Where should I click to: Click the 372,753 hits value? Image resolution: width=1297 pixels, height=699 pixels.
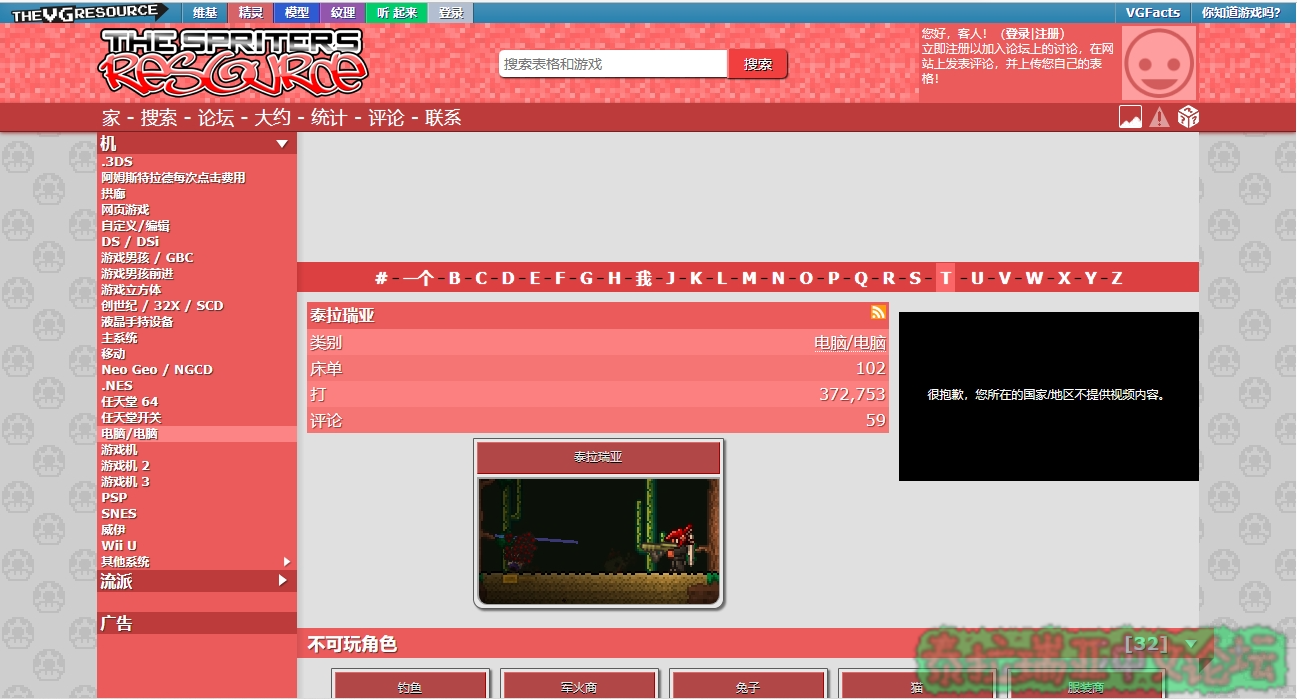(853, 395)
